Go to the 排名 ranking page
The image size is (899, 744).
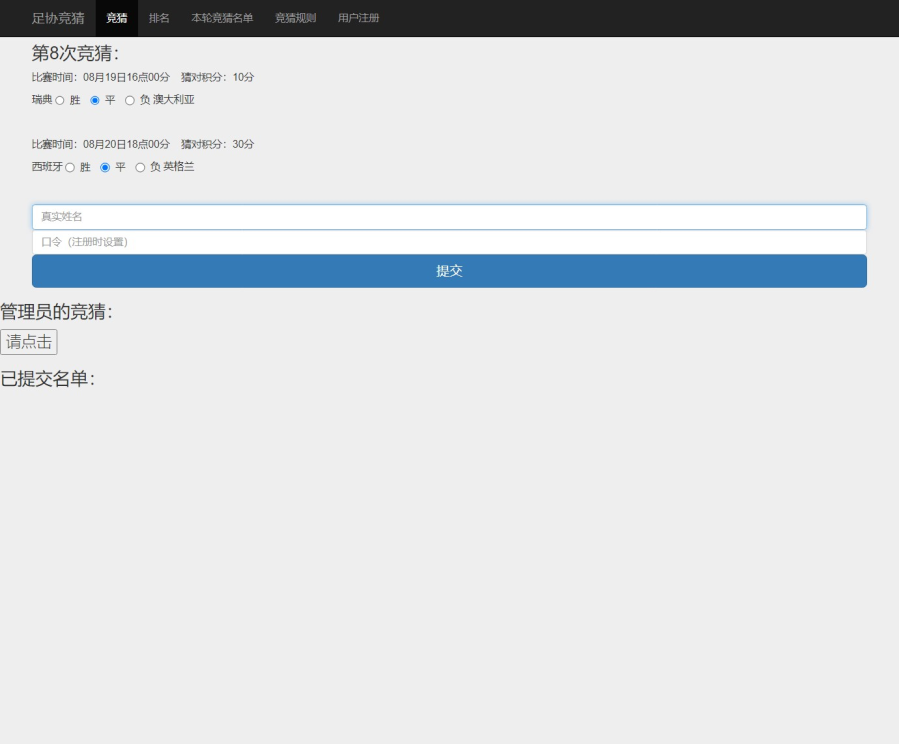pyautogui.click(x=159, y=18)
